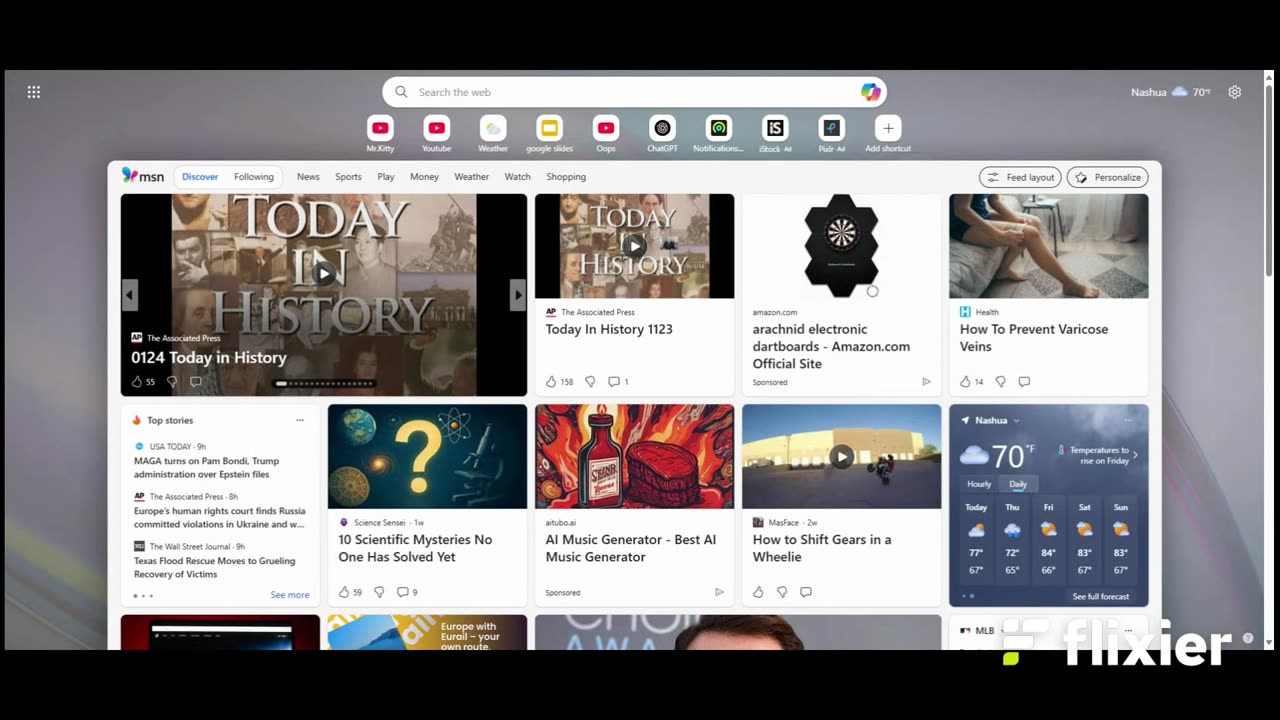The width and height of the screenshot is (1280, 720).
Task: Click the ad choices icon on Amazon dartboards card
Action: pyautogui.click(x=926, y=382)
